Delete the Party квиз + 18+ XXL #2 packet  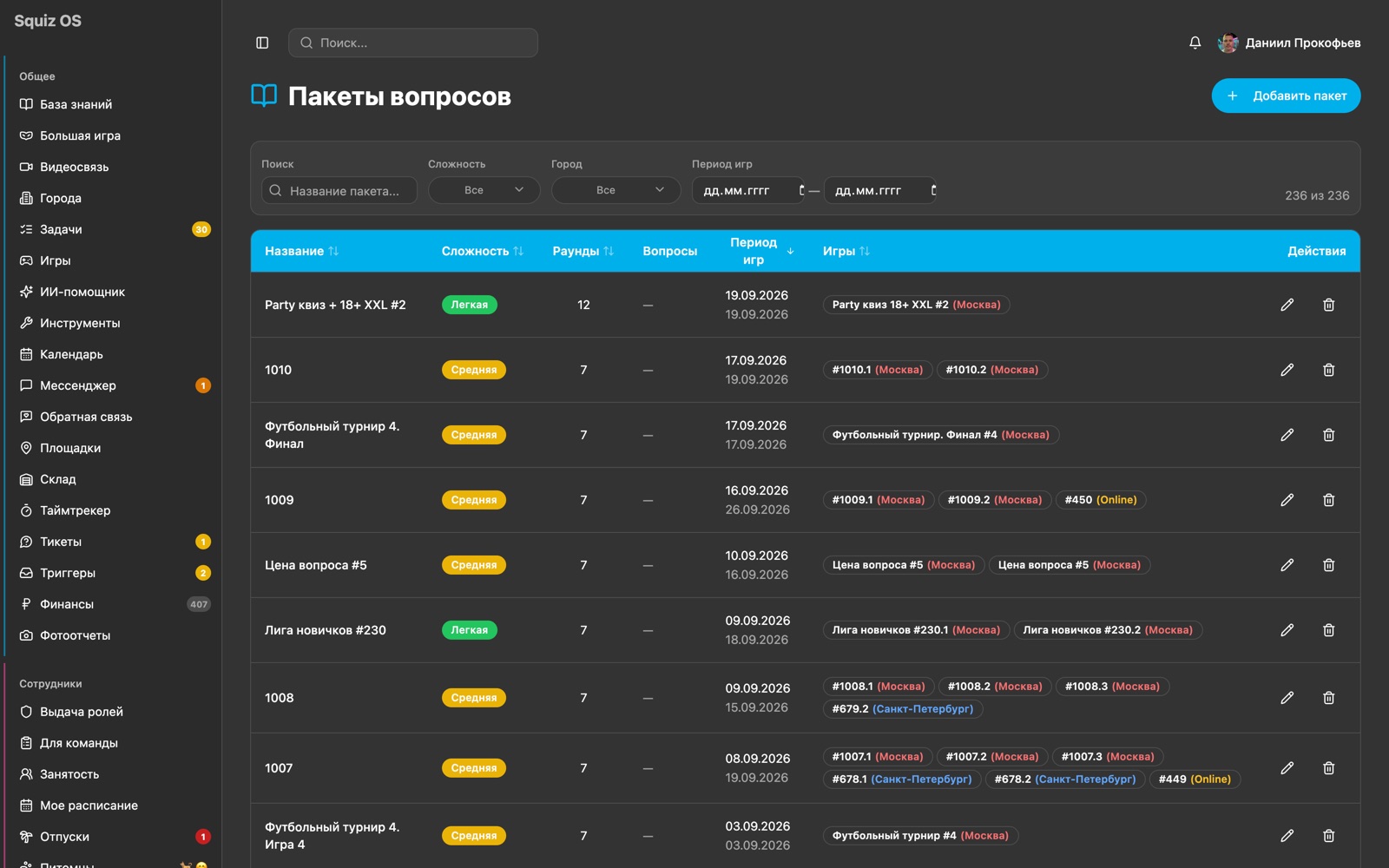coord(1329,305)
